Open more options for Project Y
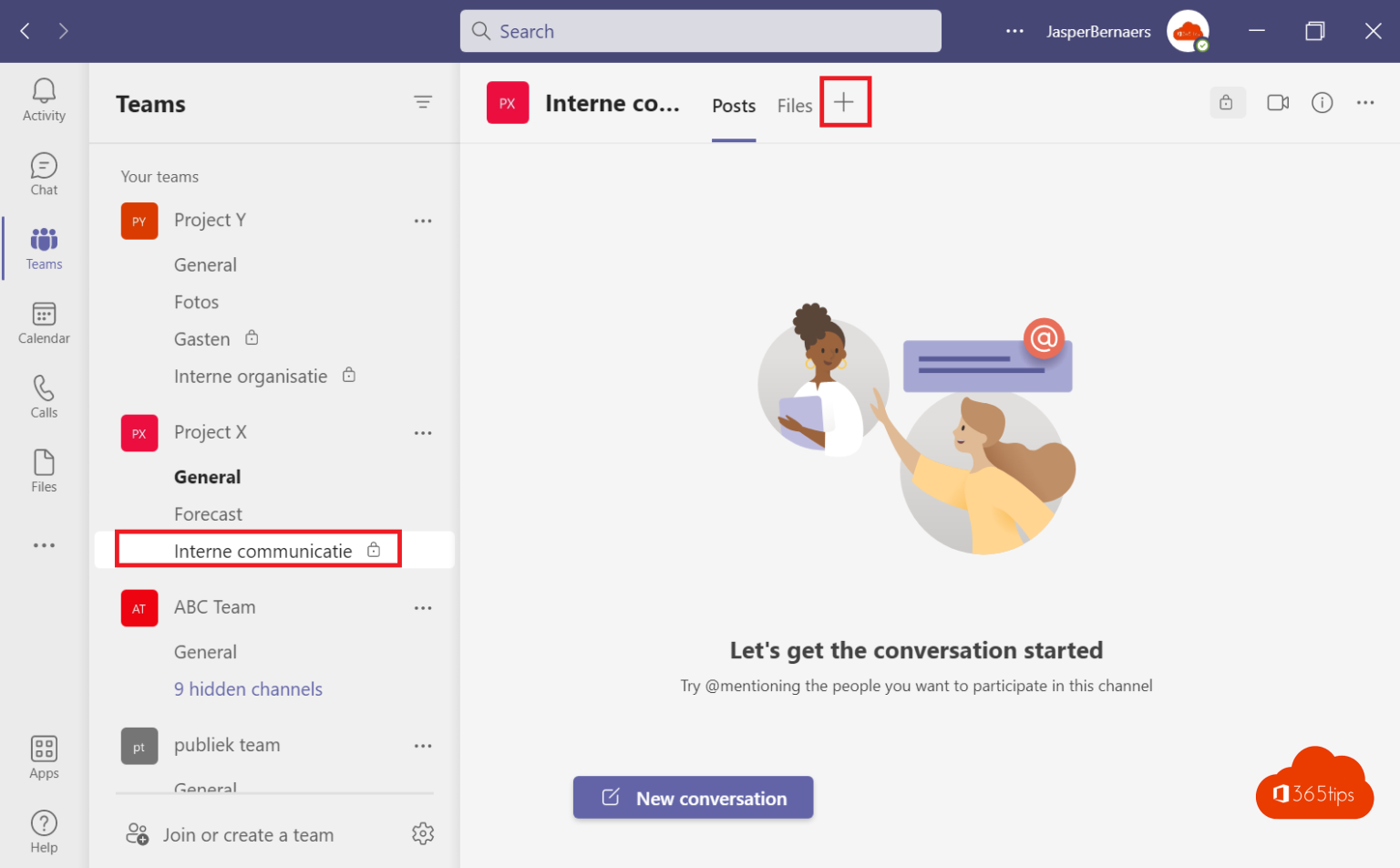This screenshot has width=1400, height=868. click(423, 220)
